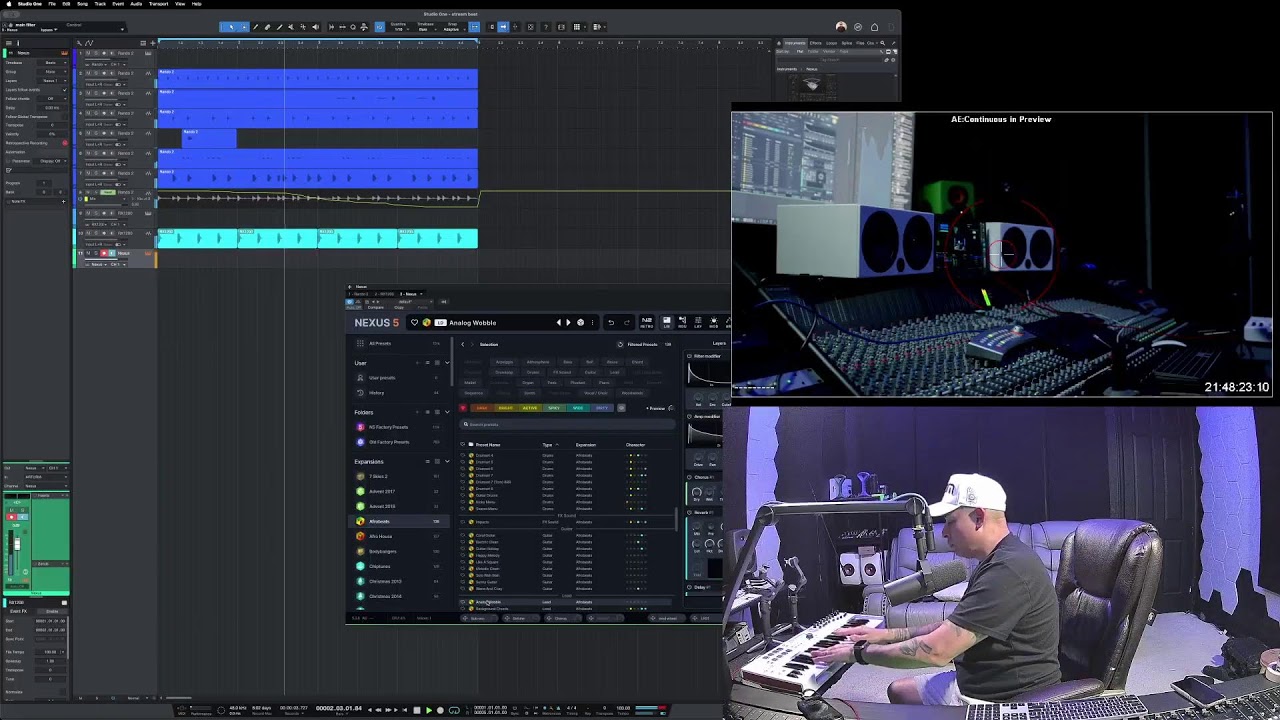Select All Presets in Nexus sidebar
The image size is (1280, 720).
click(x=380, y=344)
